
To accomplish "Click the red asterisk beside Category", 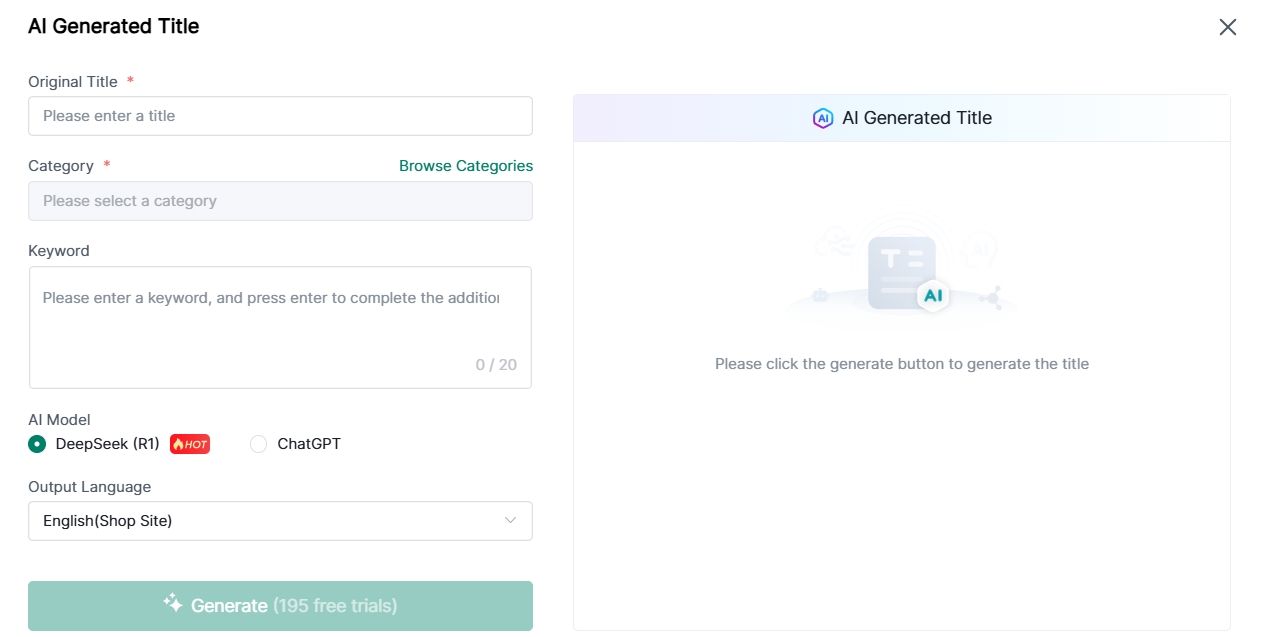I will tap(107, 165).
